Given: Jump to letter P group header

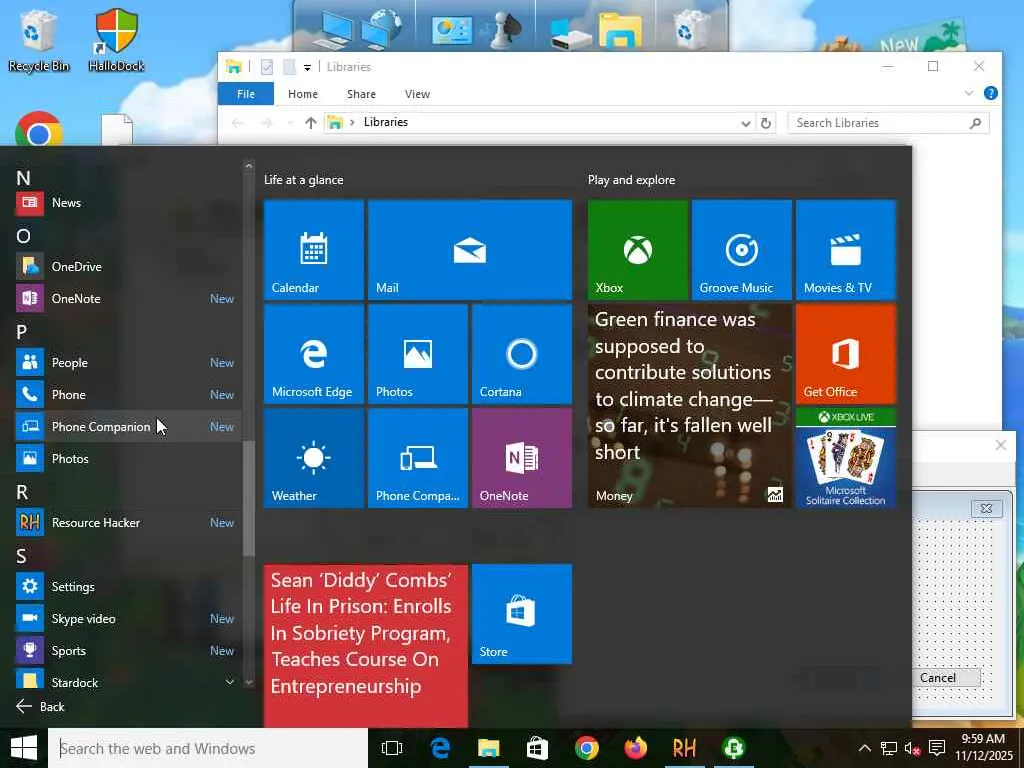Looking at the screenshot, I should (22, 332).
